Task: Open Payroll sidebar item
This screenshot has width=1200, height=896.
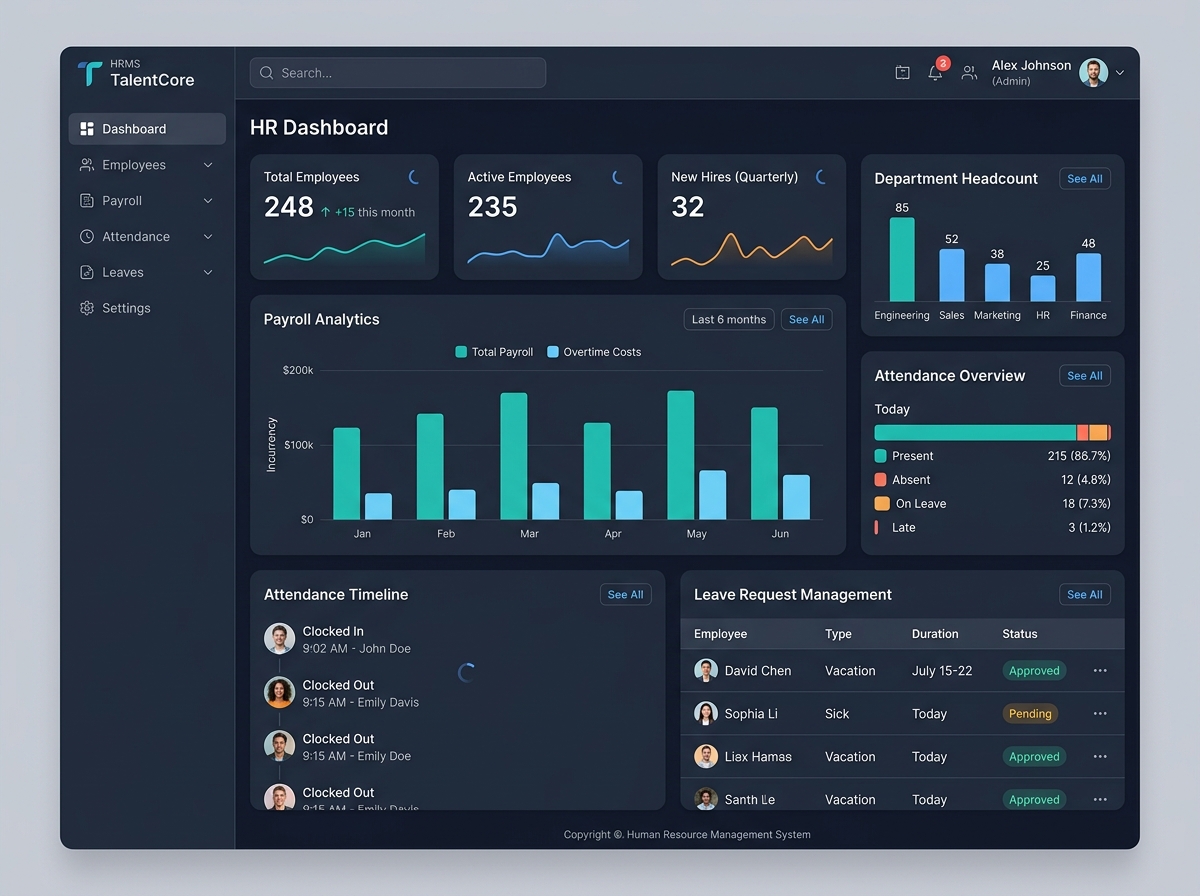Action: coord(147,201)
